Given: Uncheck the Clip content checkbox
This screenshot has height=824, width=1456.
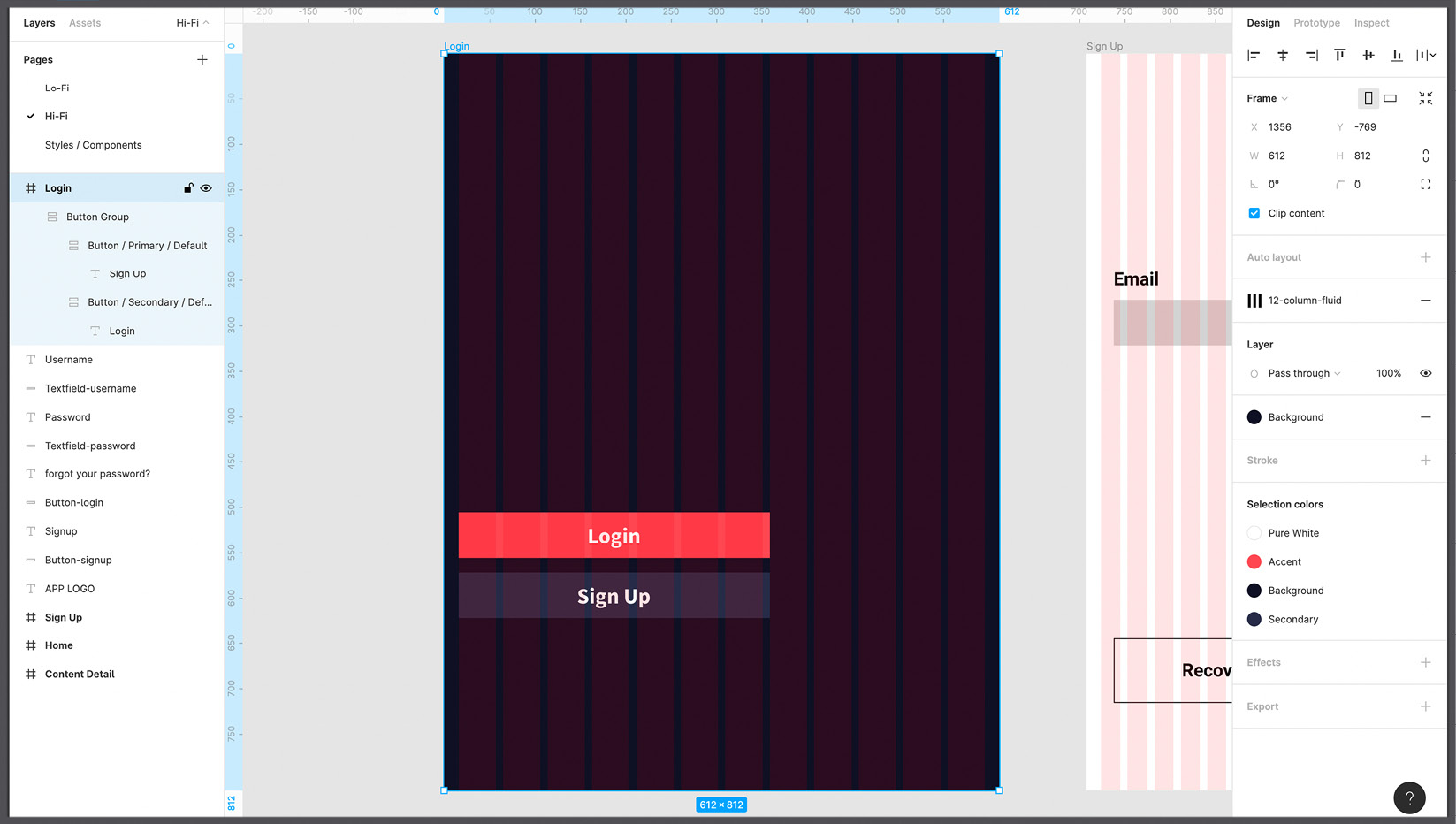Looking at the screenshot, I should pyautogui.click(x=1254, y=213).
